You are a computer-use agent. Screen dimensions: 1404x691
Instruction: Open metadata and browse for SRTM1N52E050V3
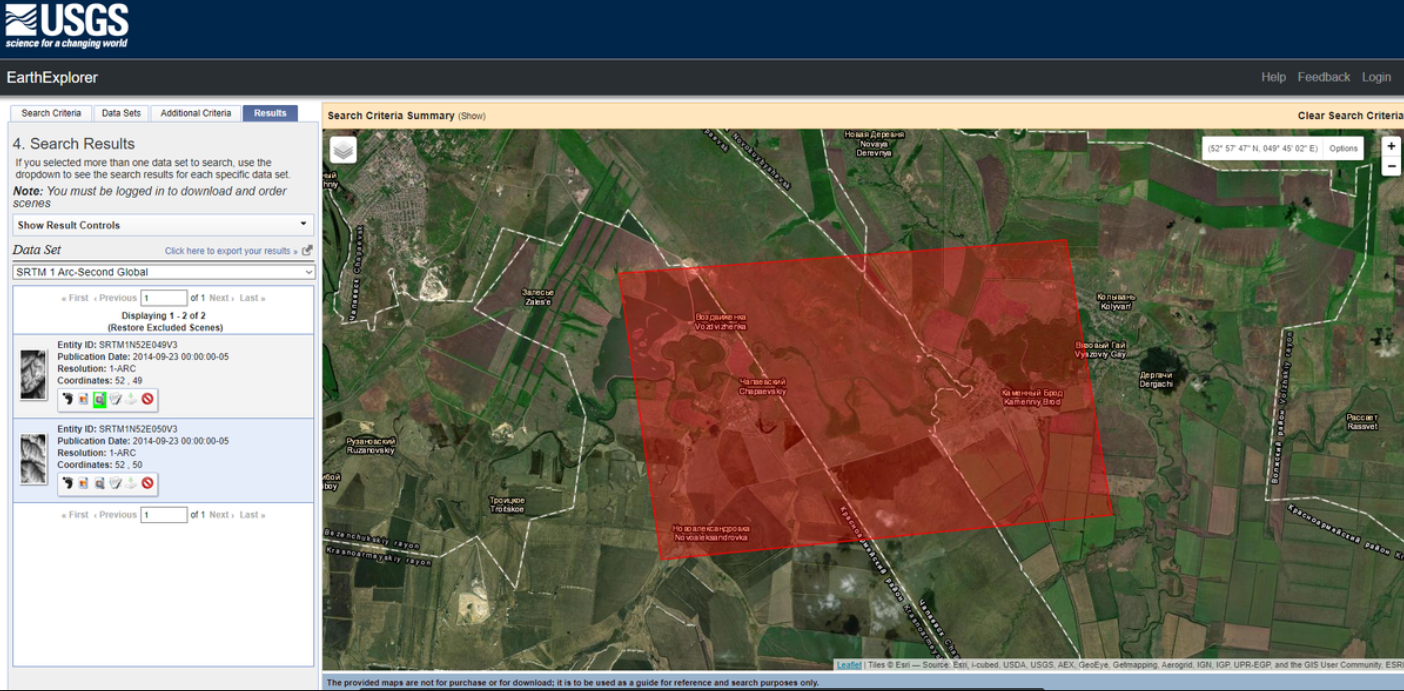tap(99, 483)
